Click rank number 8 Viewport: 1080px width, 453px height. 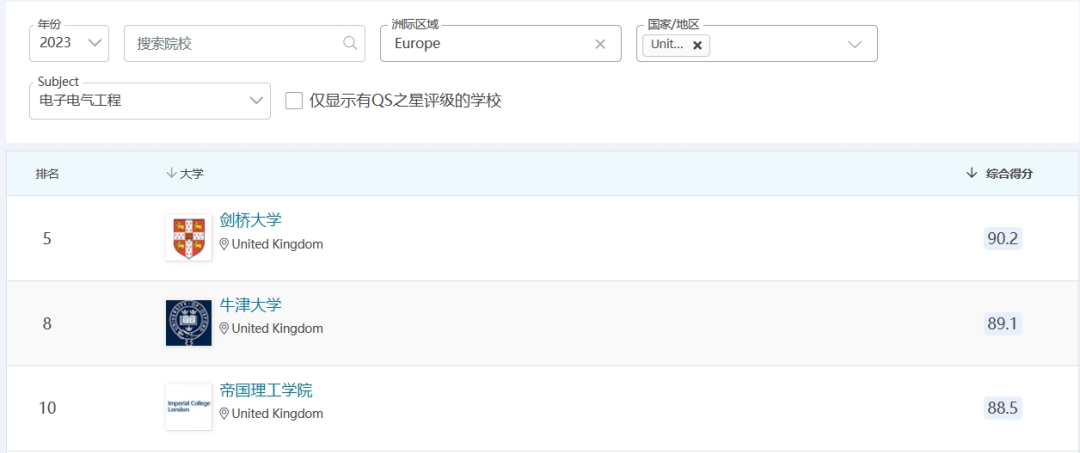(x=47, y=324)
